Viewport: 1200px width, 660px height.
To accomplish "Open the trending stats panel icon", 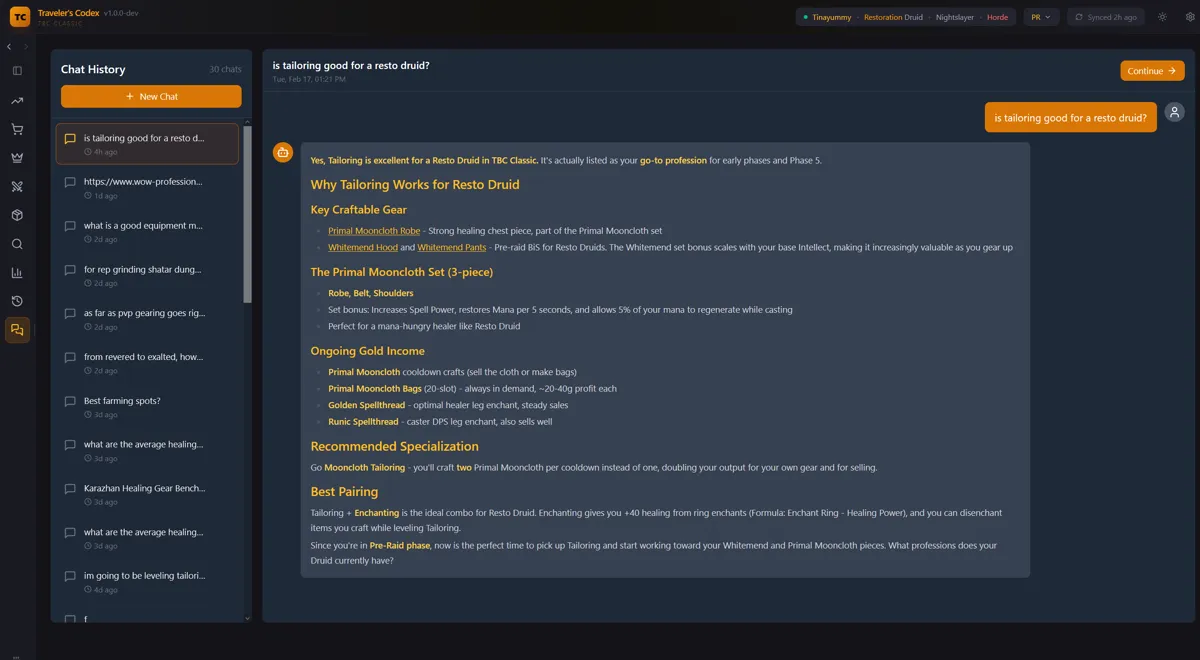I will click(x=16, y=100).
